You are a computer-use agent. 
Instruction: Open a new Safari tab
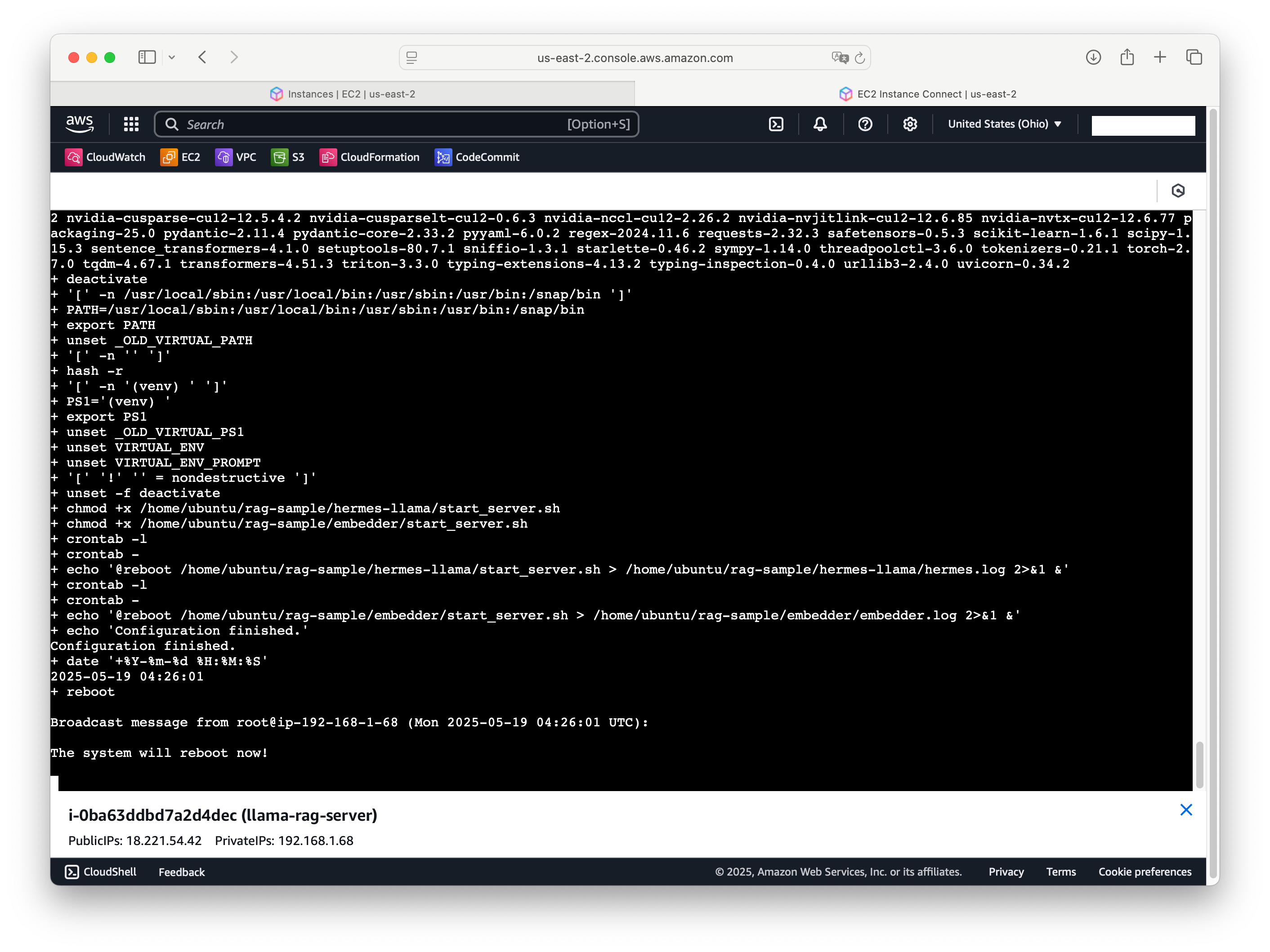coord(1160,57)
